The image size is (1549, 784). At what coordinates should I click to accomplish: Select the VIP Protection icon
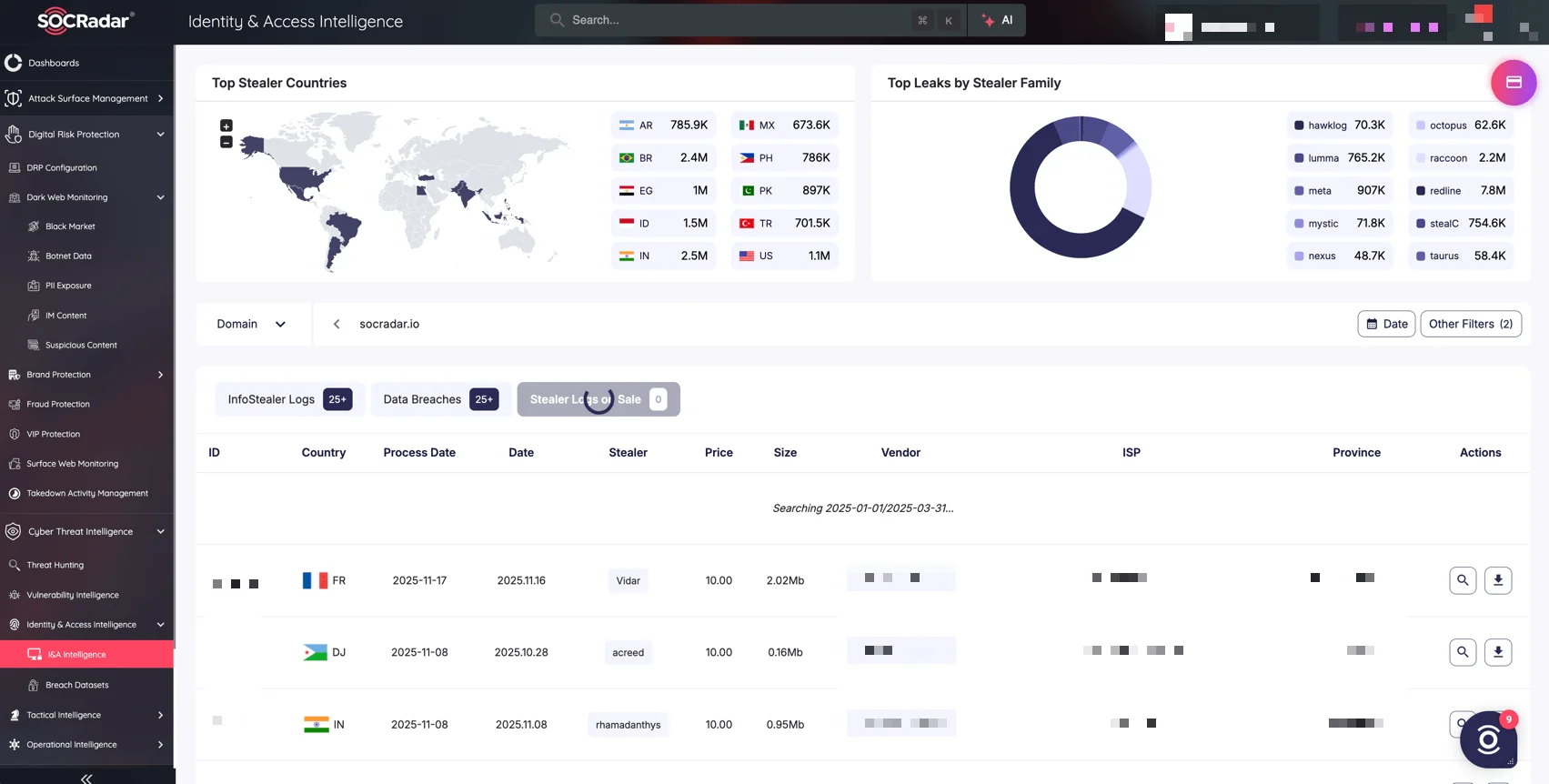coord(14,434)
